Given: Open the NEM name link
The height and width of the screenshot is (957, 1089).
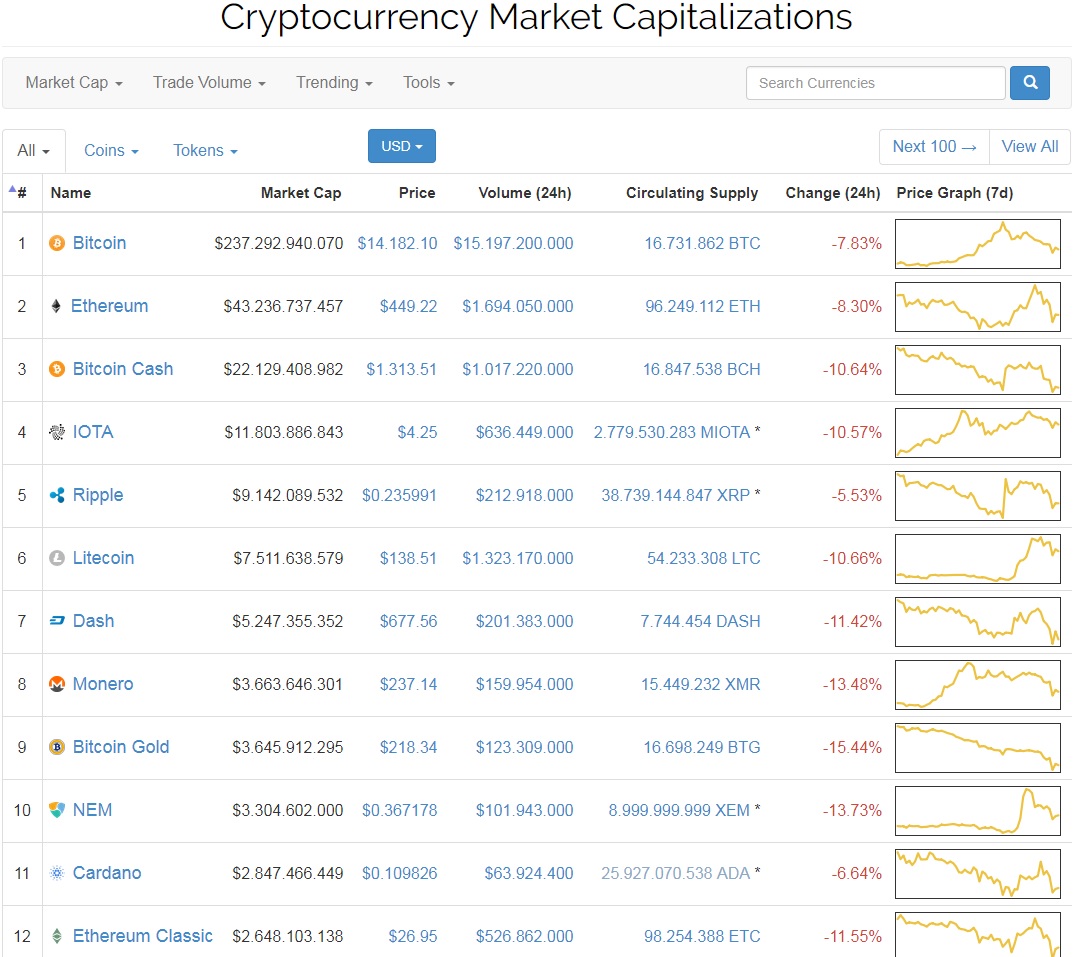Looking at the screenshot, I should point(92,810).
